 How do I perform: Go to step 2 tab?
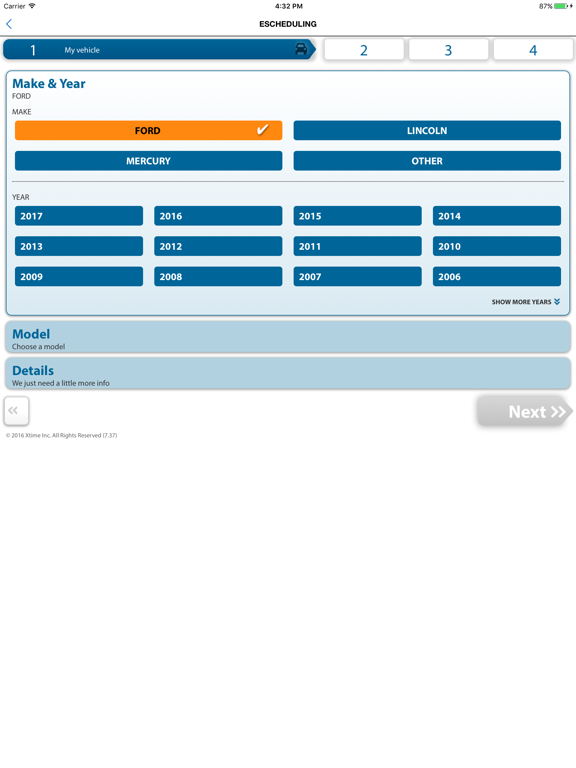(364, 49)
